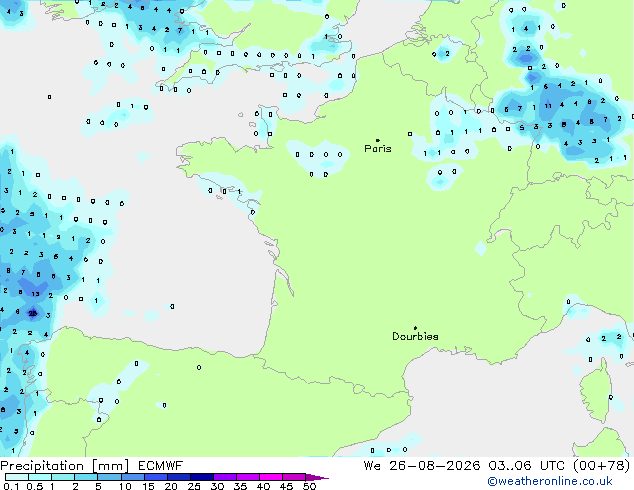Click the '0.5' legend scale label

[34, 486]
